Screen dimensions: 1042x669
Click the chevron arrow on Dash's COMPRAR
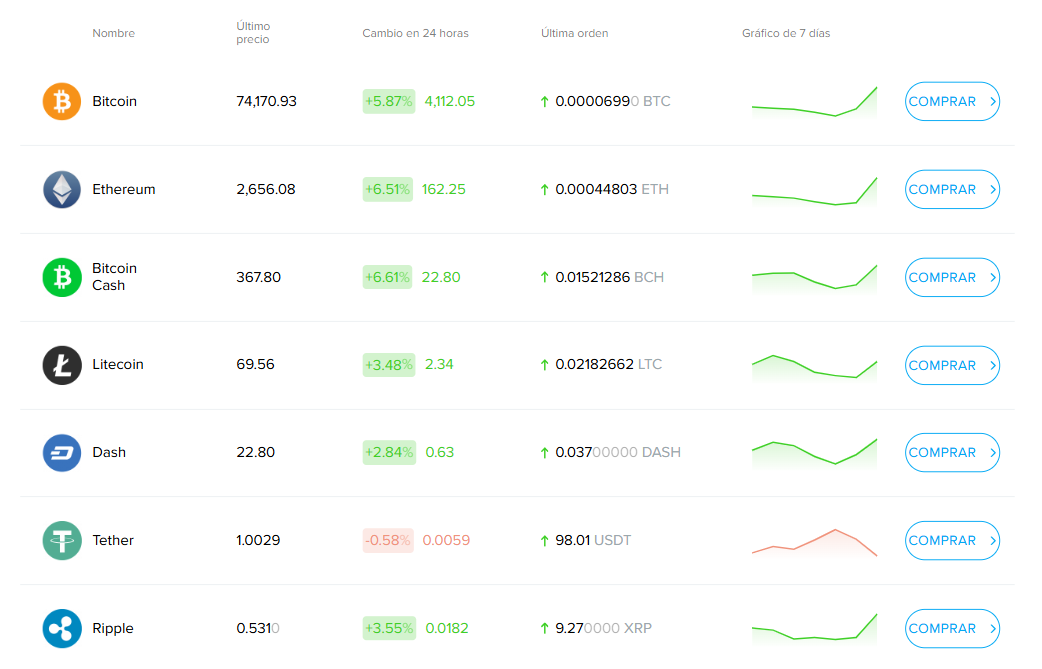click(992, 453)
